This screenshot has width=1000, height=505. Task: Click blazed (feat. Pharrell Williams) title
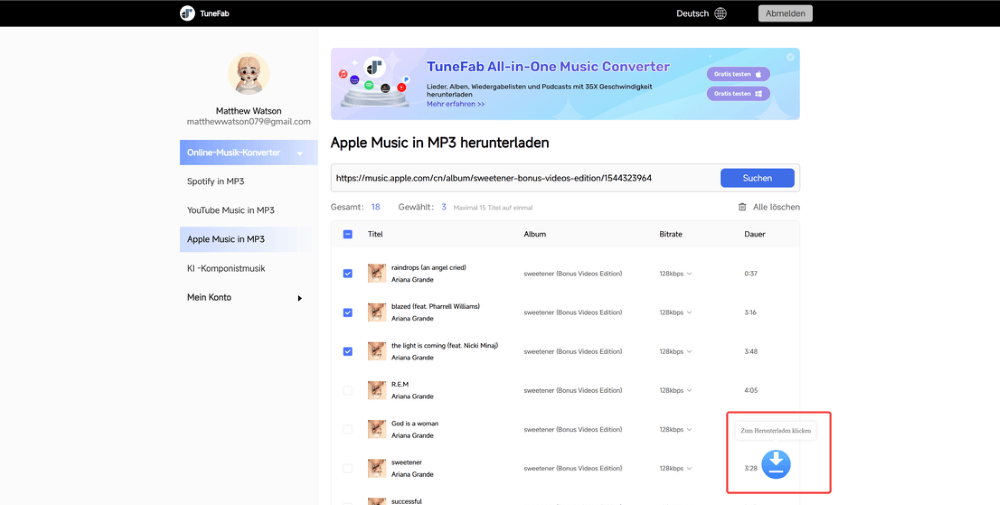point(436,306)
